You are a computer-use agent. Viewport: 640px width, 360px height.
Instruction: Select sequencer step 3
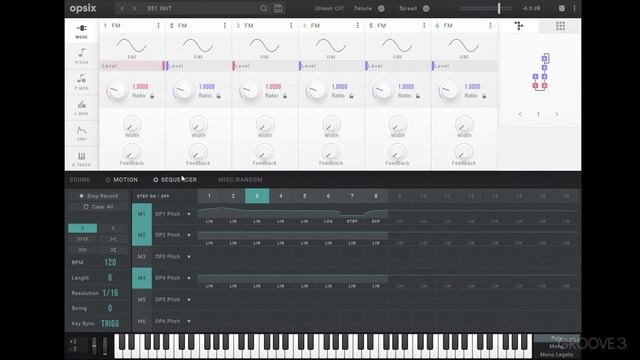point(257,196)
